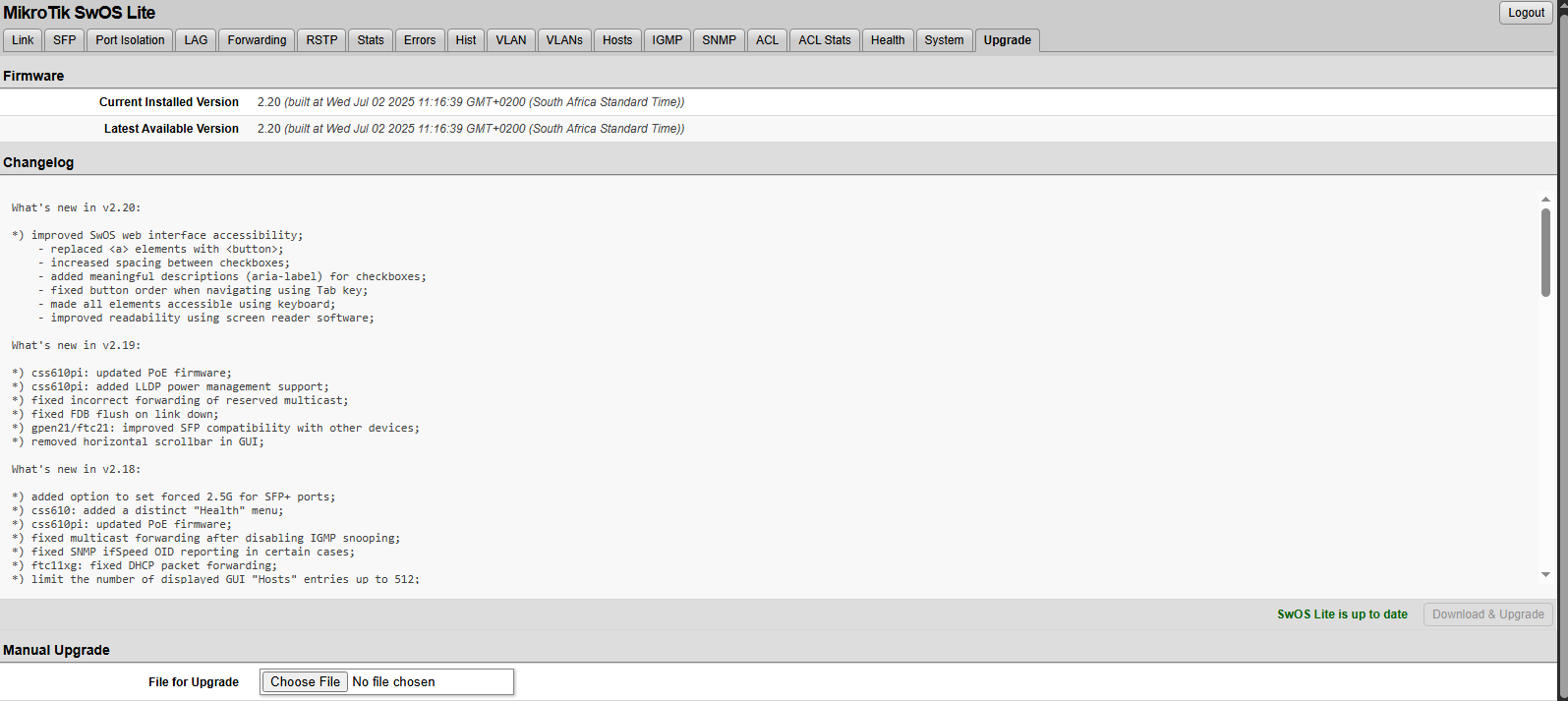Open the Port Isolation tab

pos(130,40)
